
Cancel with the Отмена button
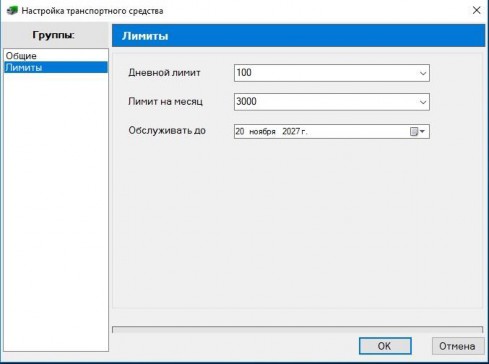[x=457, y=346]
